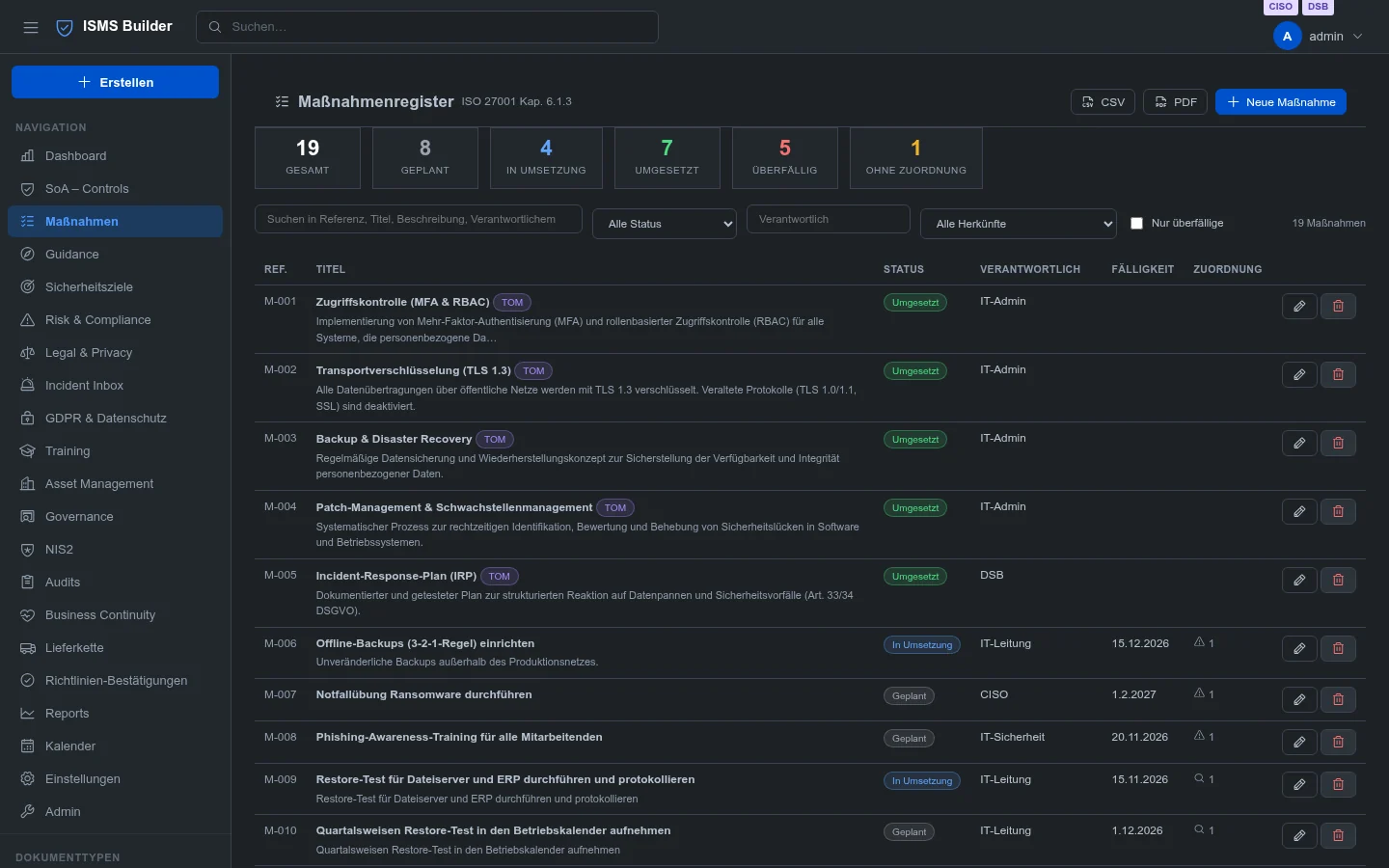Open Risk & Compliance section
1389x868 pixels.
(115, 320)
